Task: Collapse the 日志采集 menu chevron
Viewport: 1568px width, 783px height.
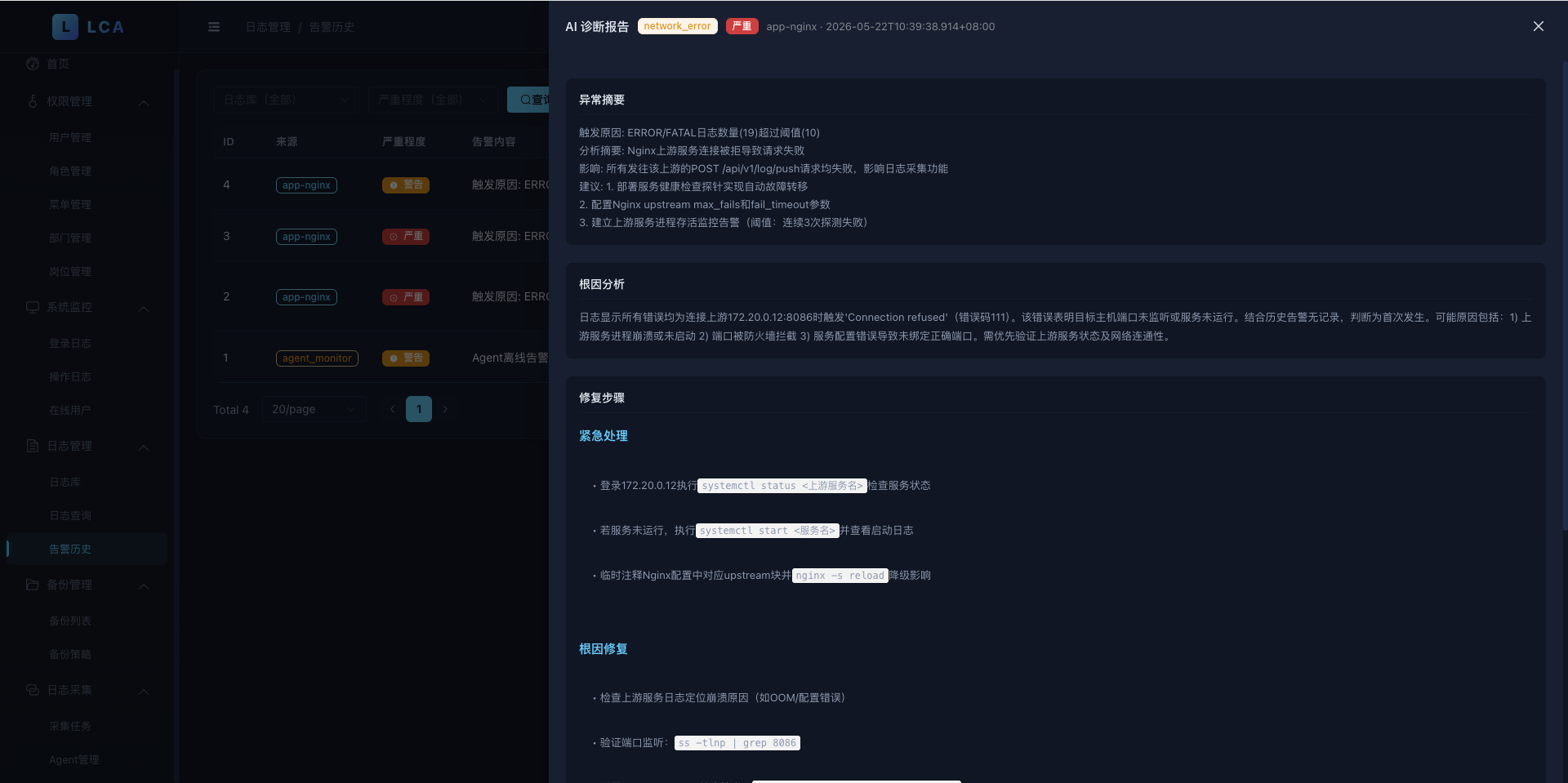Action: tap(144, 692)
